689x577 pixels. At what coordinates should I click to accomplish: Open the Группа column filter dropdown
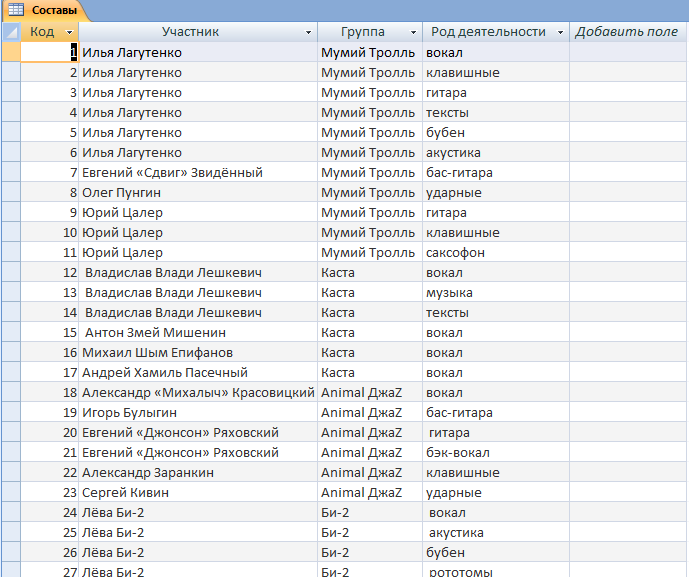click(413, 32)
